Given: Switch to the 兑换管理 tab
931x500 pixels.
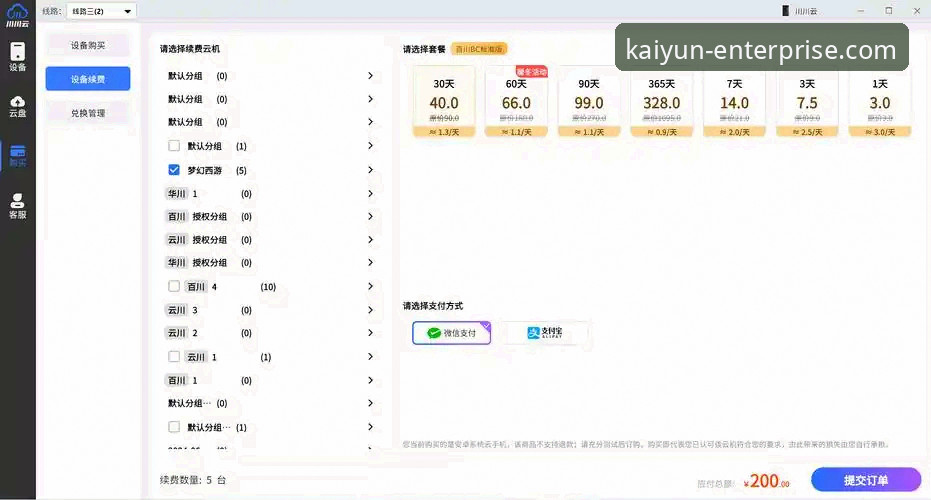Looking at the screenshot, I should tap(88, 113).
